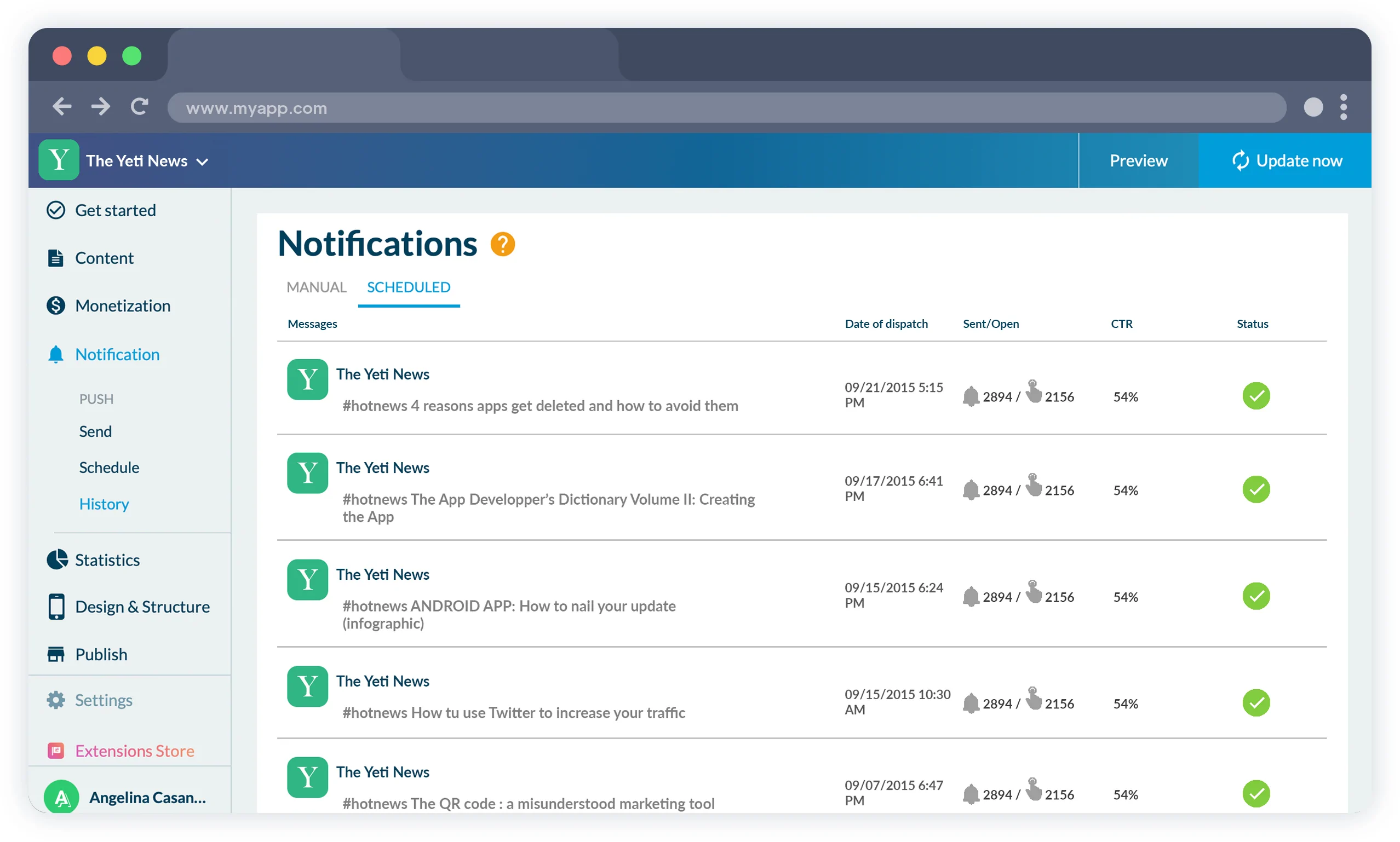This screenshot has height=842, width=1400.
Task: Collapse the Notification sidebar section
Action: [117, 355]
